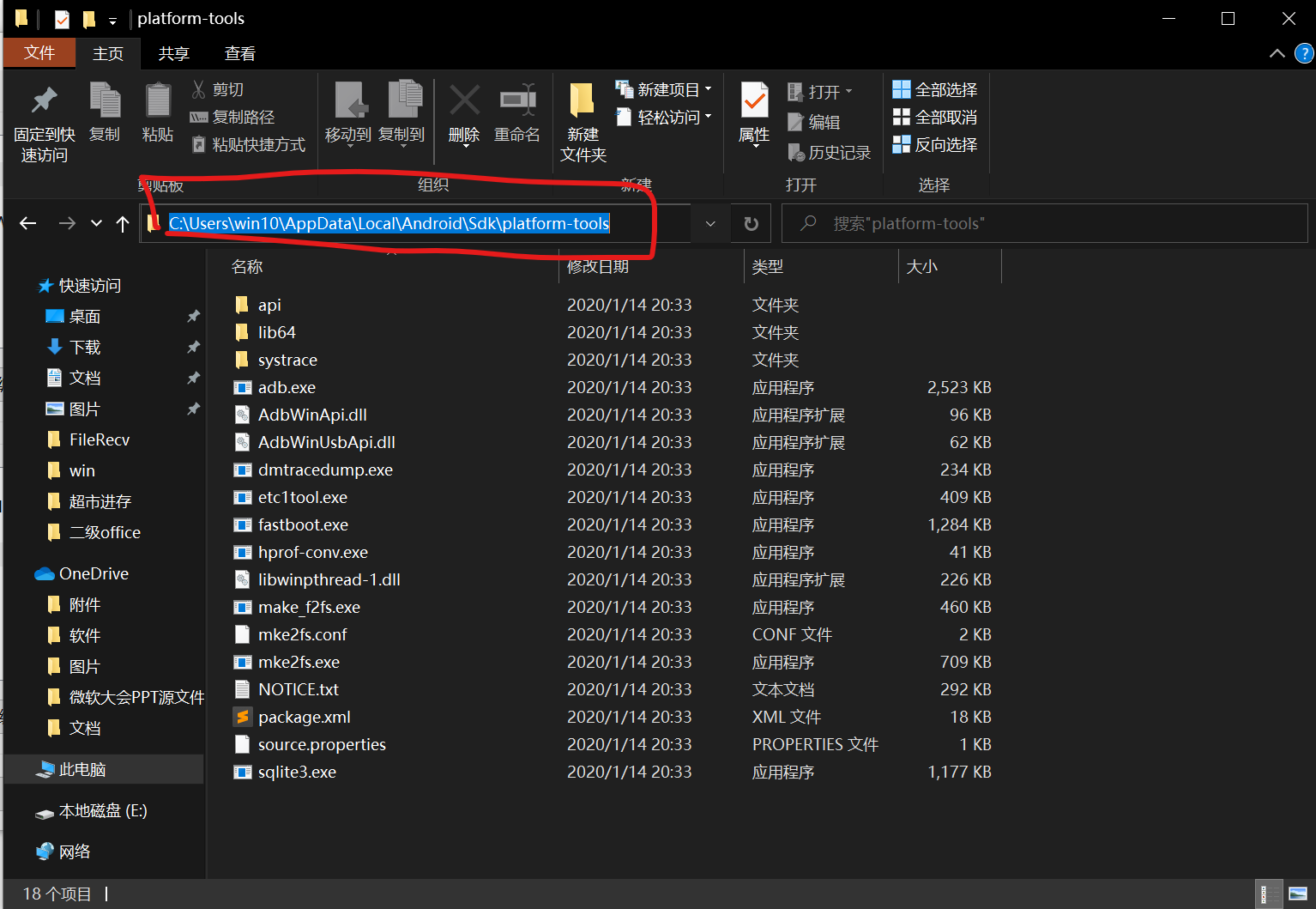Click the Delete (删除) X icon
1316x909 pixels.
click(464, 101)
